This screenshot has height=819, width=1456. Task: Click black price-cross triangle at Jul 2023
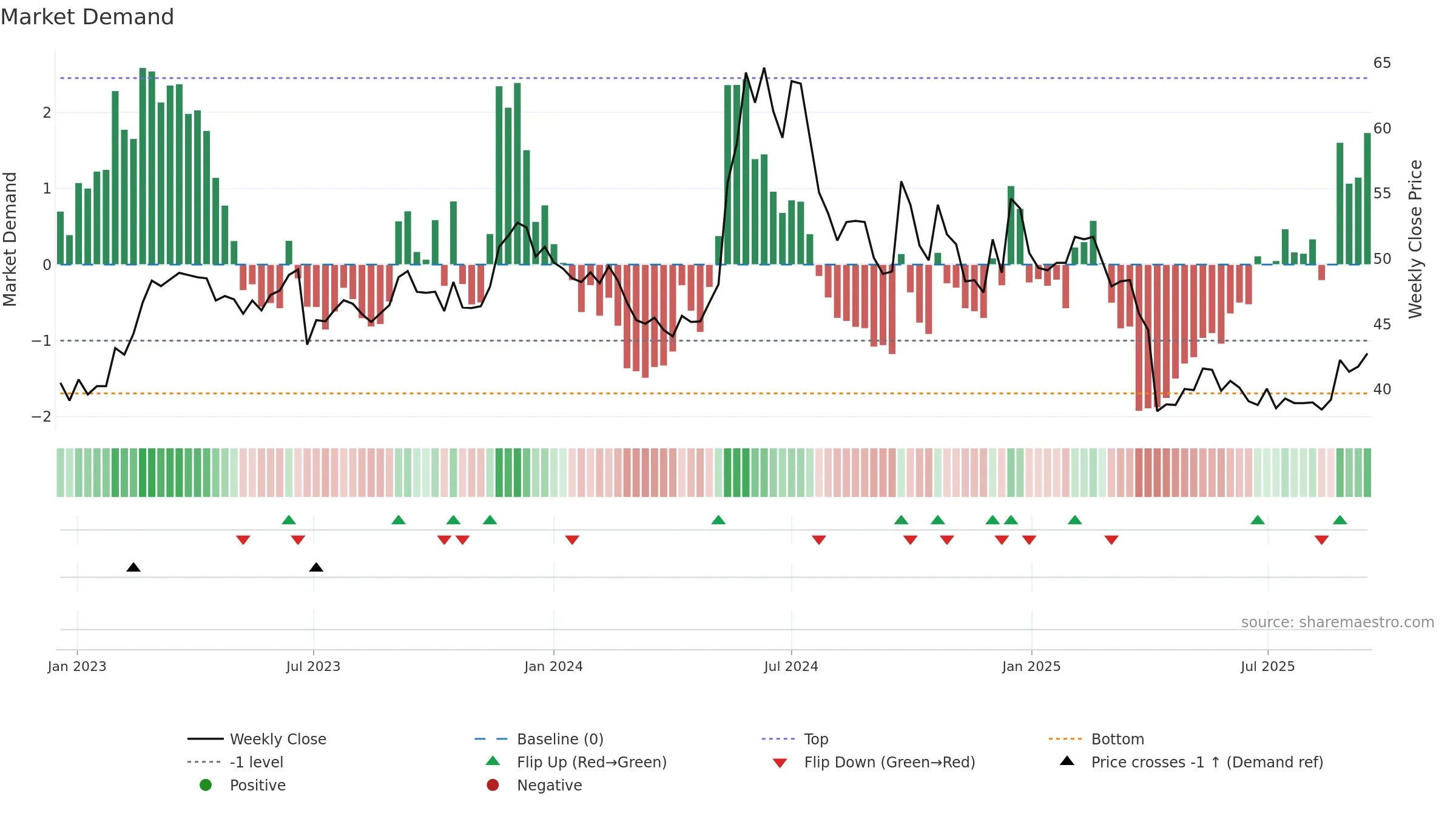click(x=316, y=567)
